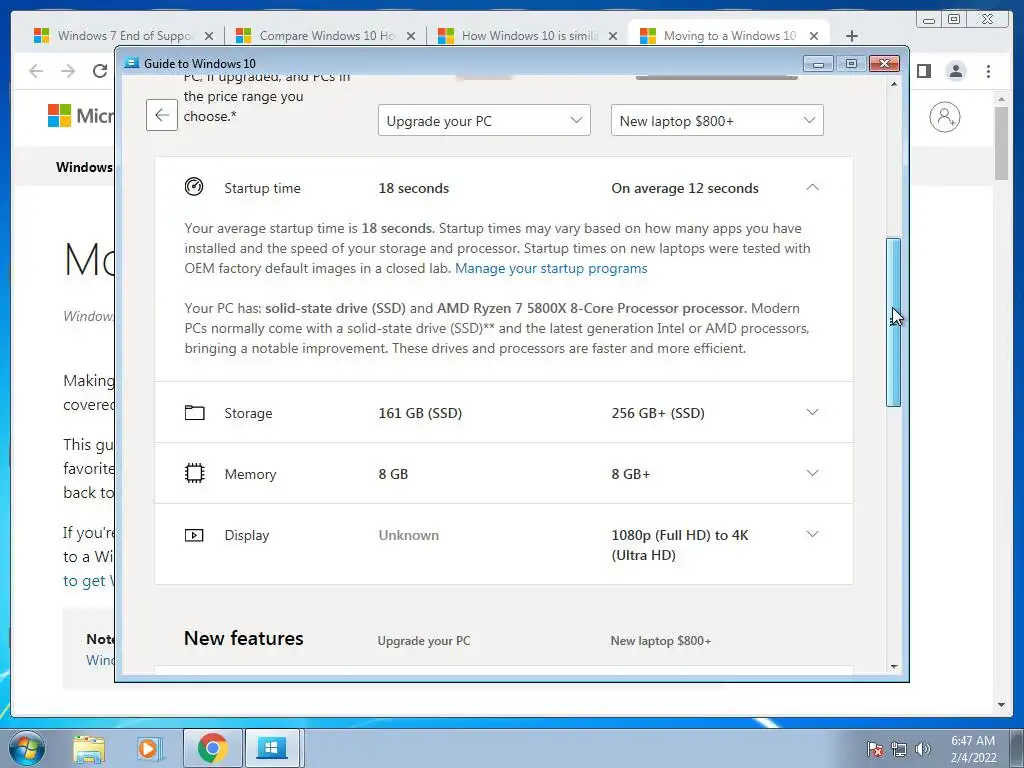Launch Windows Media Player from the taskbar
Image resolution: width=1024 pixels, height=768 pixels.
148,748
